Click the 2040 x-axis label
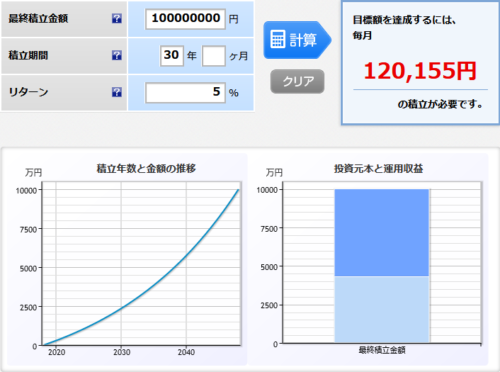500x372 pixels. click(186, 352)
